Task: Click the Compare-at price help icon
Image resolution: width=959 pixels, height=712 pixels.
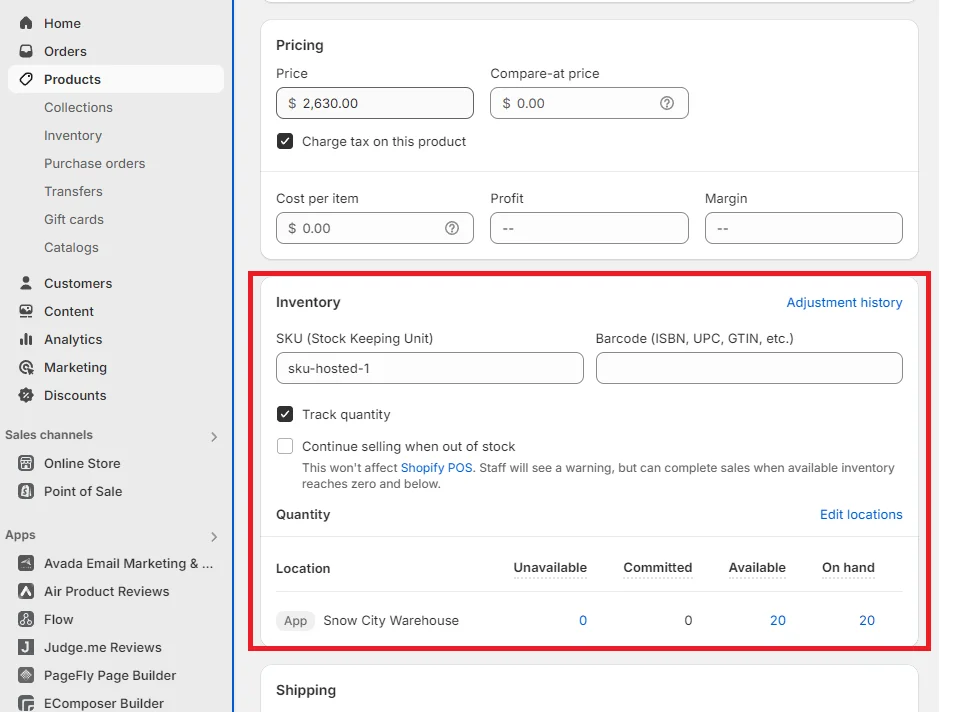Action: 667,103
